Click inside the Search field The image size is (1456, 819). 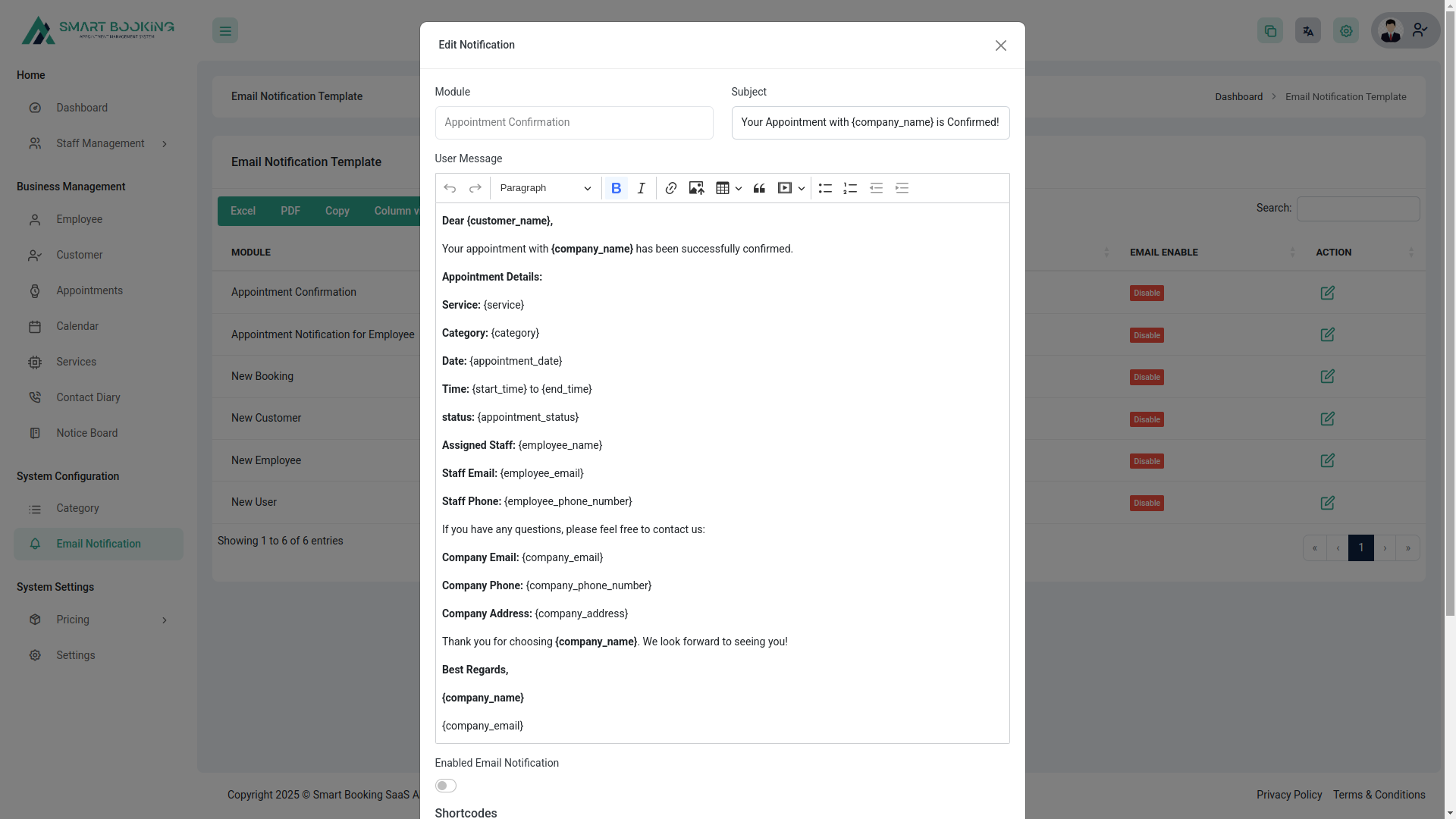tap(1357, 209)
